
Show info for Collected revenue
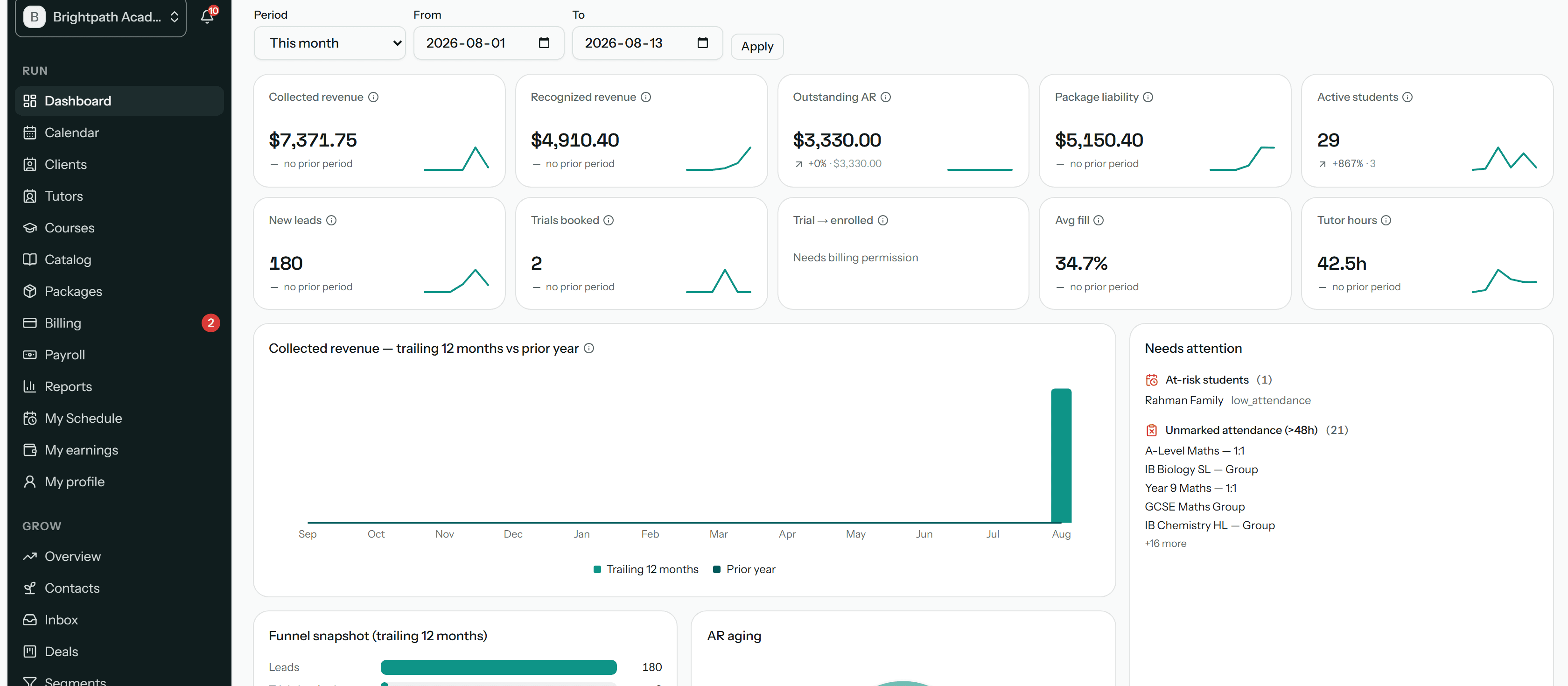tap(374, 98)
